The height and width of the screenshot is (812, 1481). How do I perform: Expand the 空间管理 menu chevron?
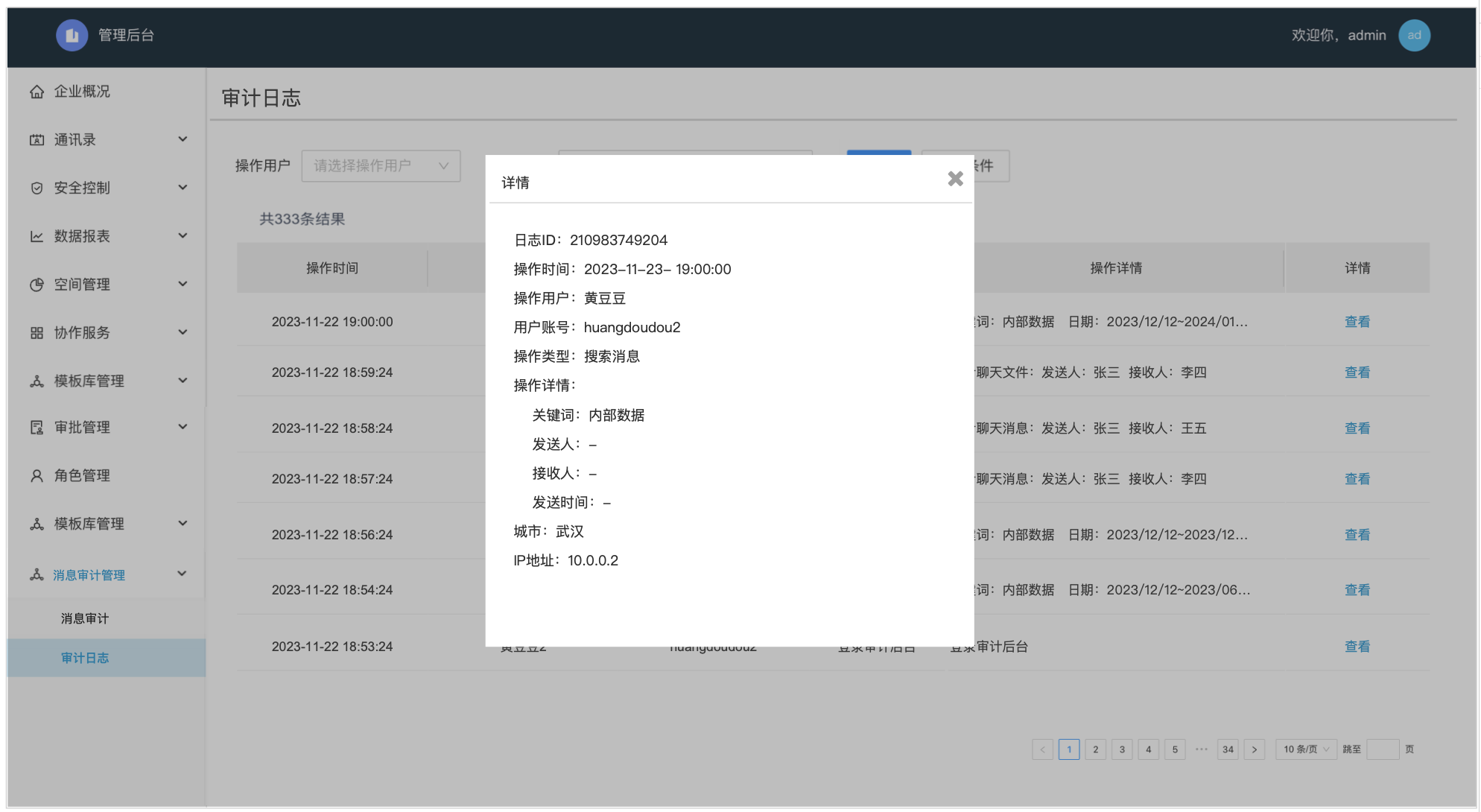[x=183, y=284]
